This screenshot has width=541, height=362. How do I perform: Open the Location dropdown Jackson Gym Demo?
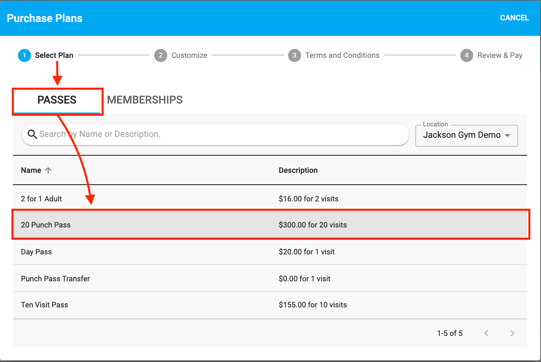tap(466, 135)
